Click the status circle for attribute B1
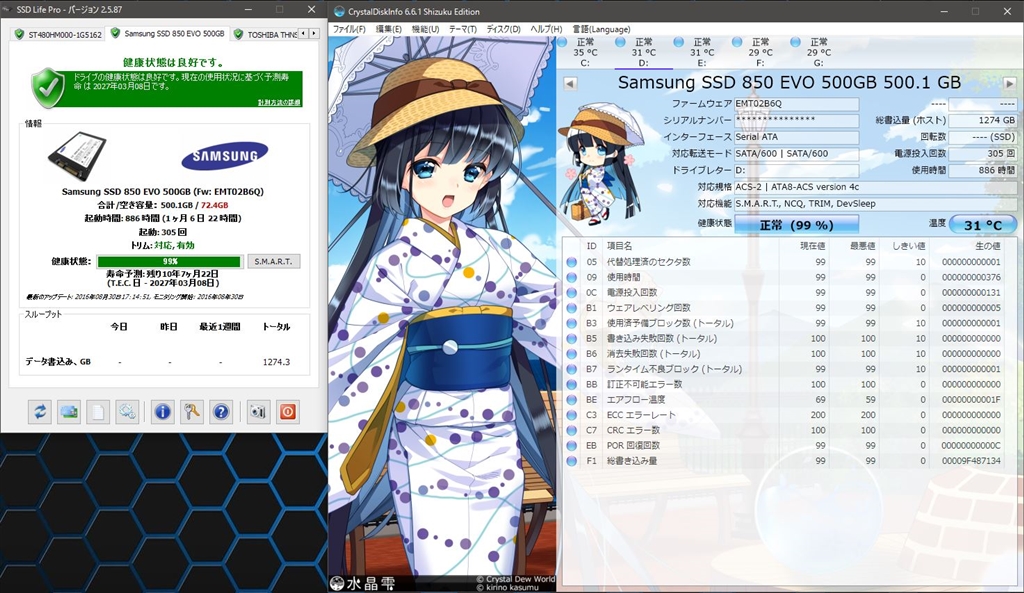 pos(571,308)
